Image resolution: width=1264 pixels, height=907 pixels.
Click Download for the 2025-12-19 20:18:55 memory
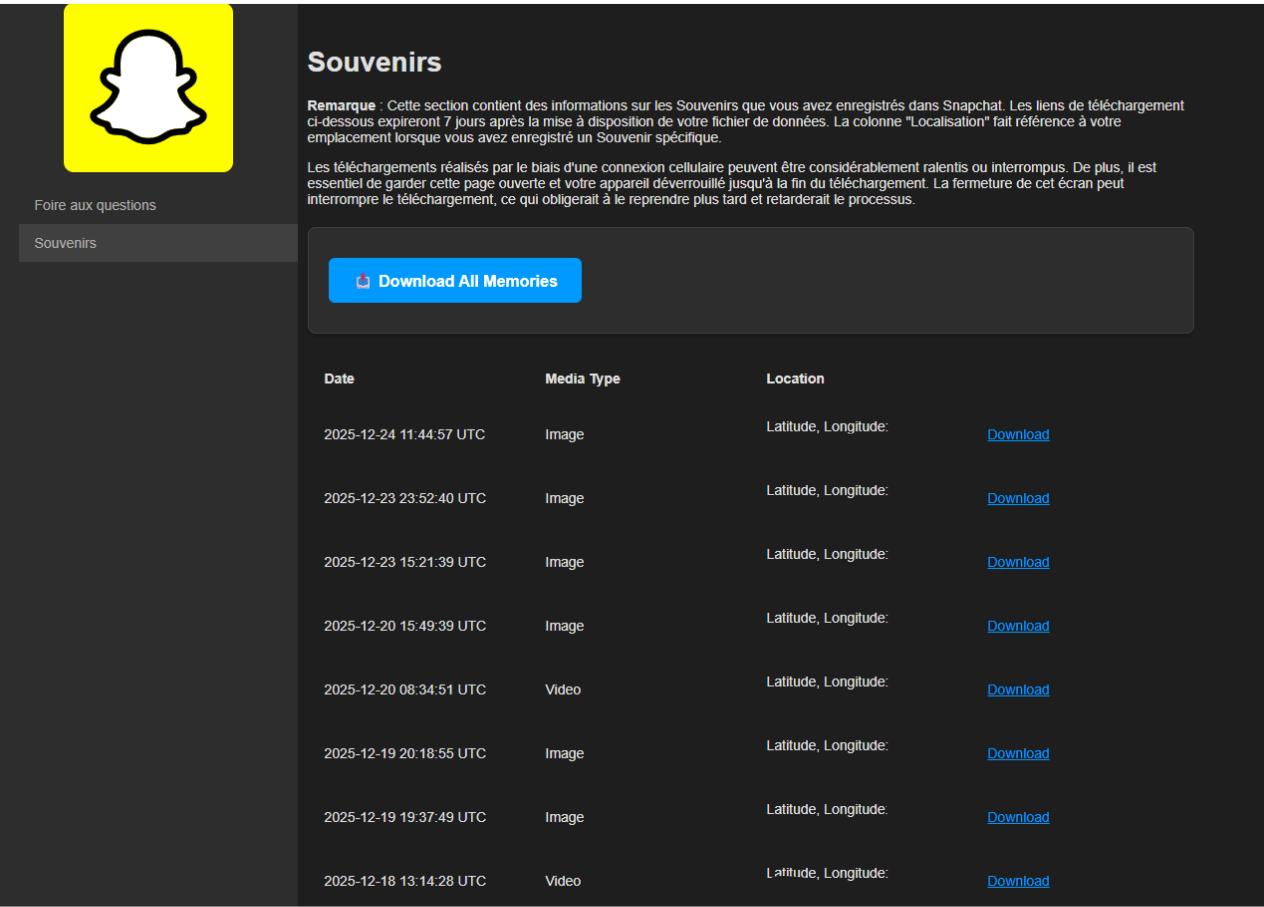[x=1018, y=754]
